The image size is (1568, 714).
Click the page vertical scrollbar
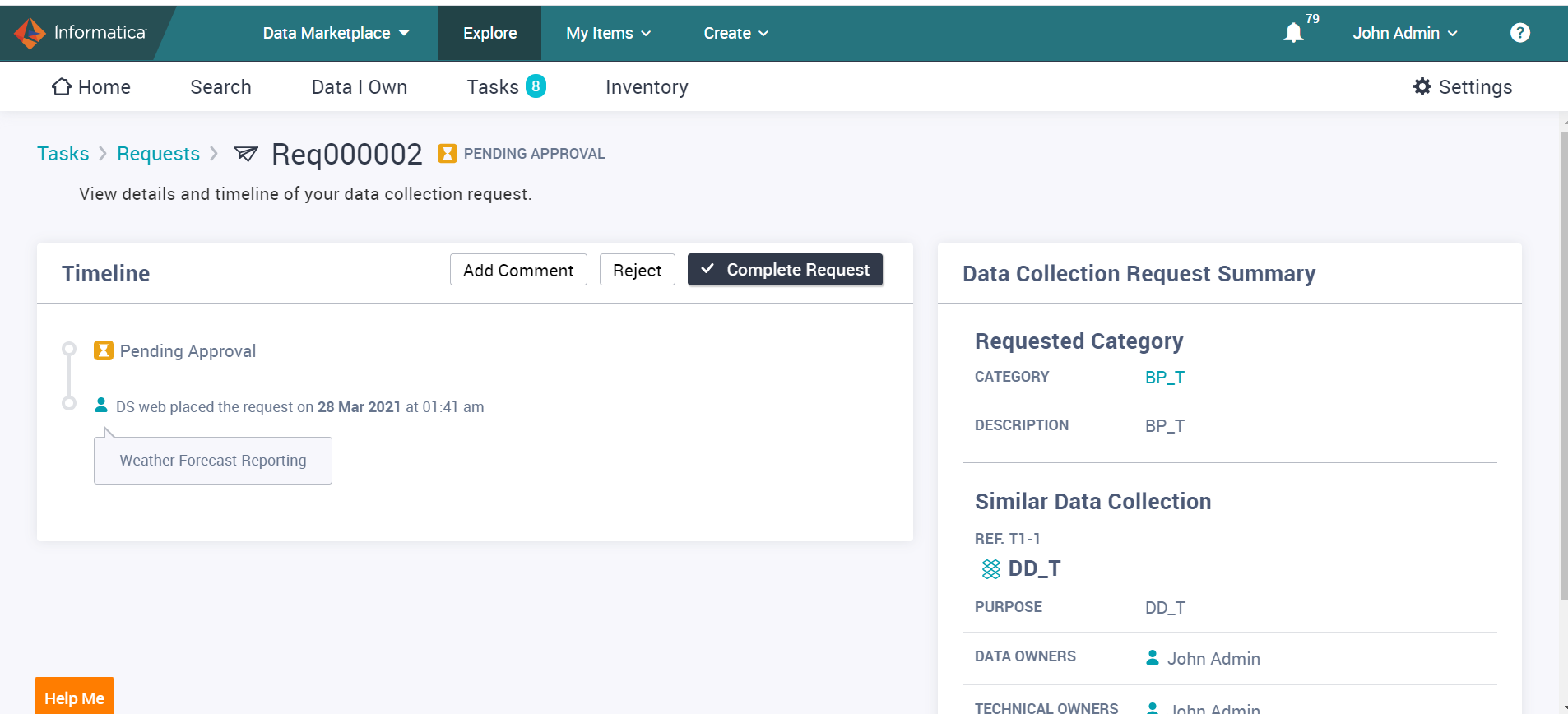coord(1563,366)
